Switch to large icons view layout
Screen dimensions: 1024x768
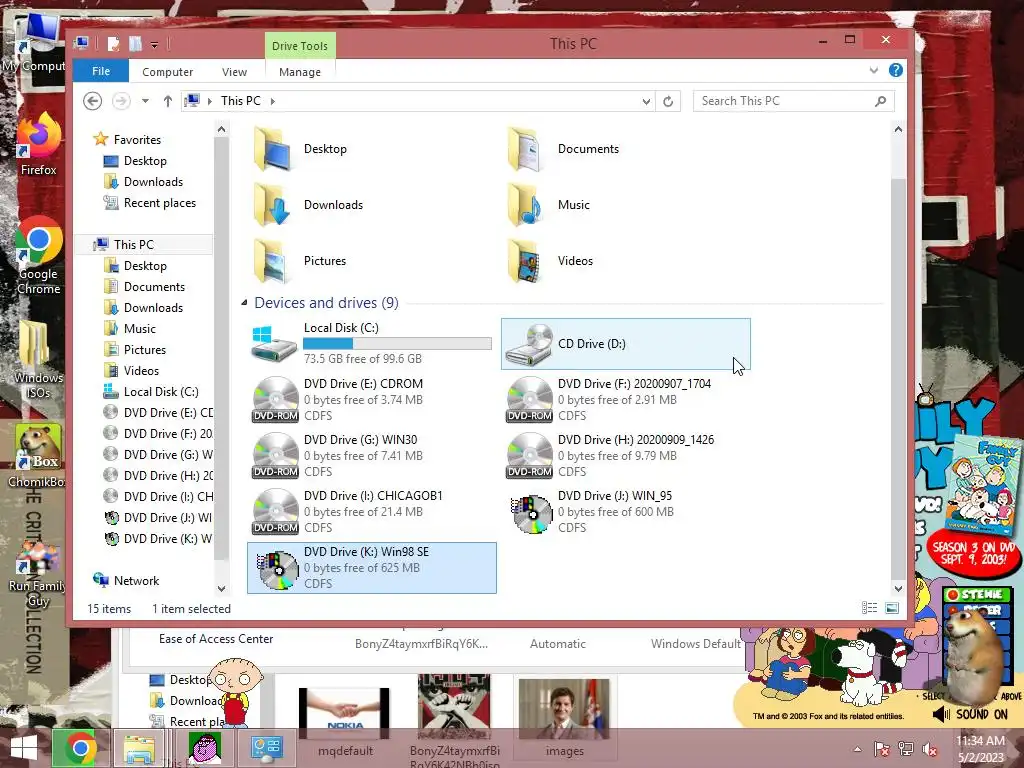click(x=891, y=608)
